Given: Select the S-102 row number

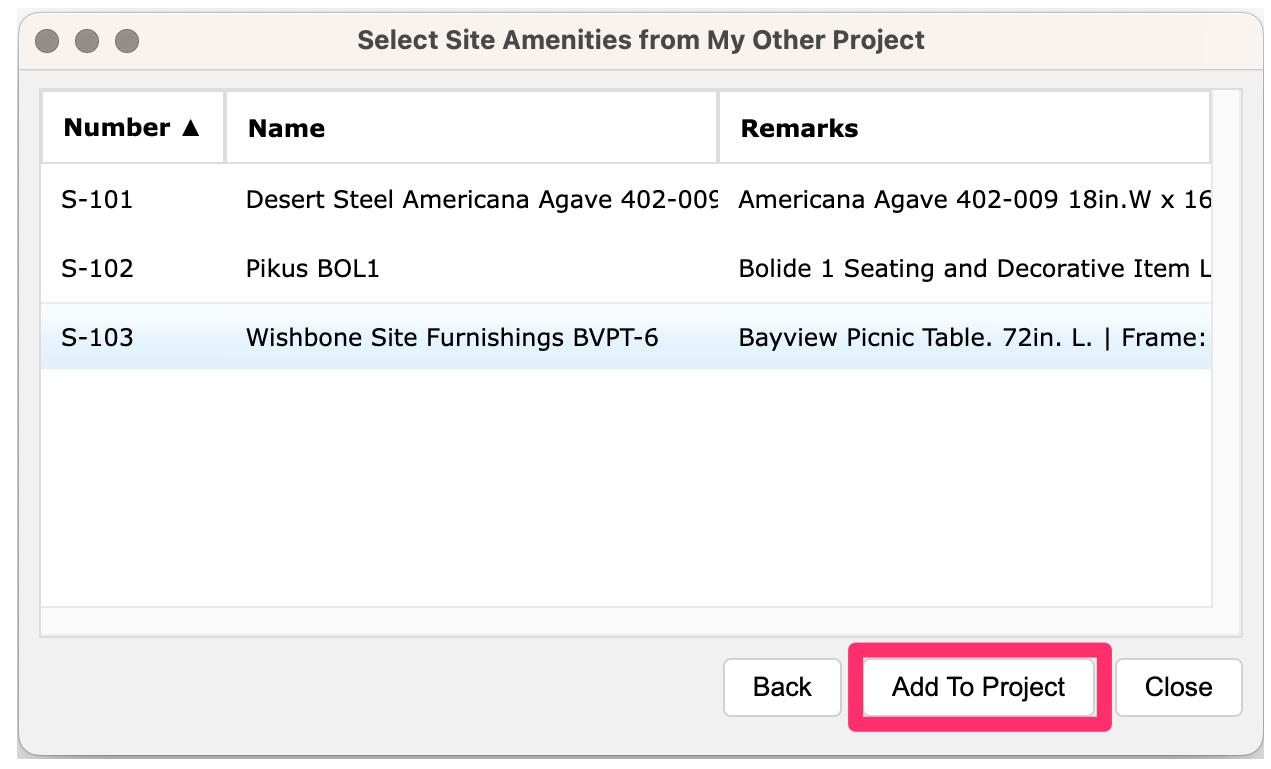Looking at the screenshot, I should (x=97, y=269).
